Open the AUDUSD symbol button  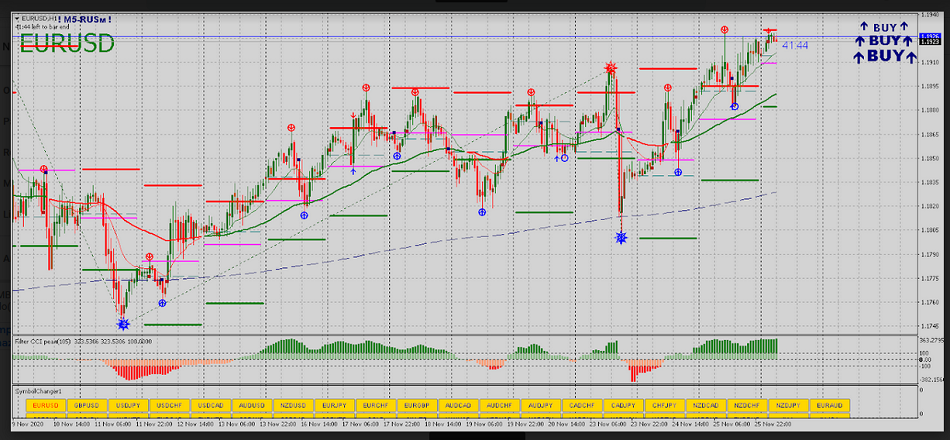click(x=252, y=405)
